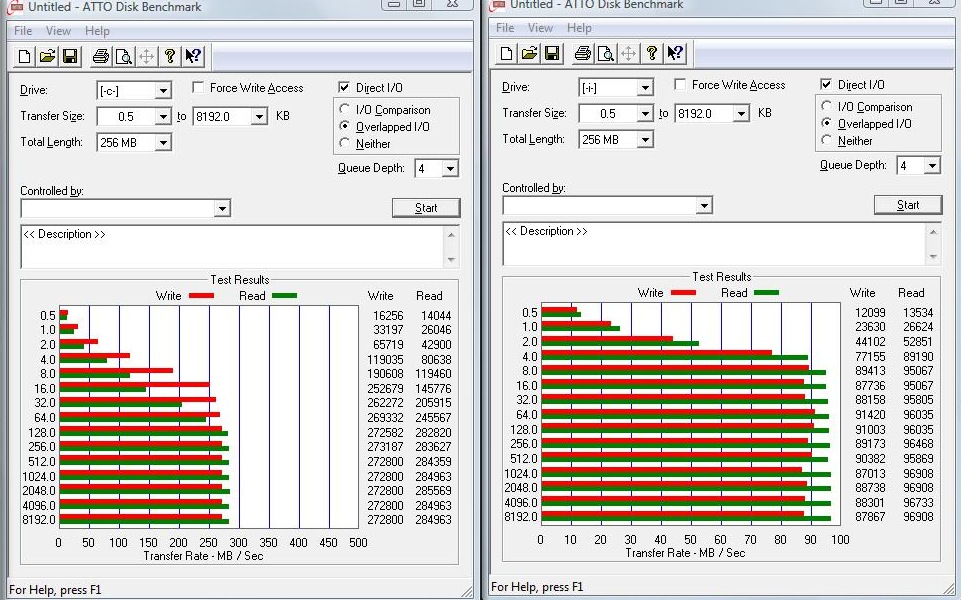Screen dimensions: 961x600
Task: Save results with the [-i-] window's floppy icon
Action: point(552,53)
